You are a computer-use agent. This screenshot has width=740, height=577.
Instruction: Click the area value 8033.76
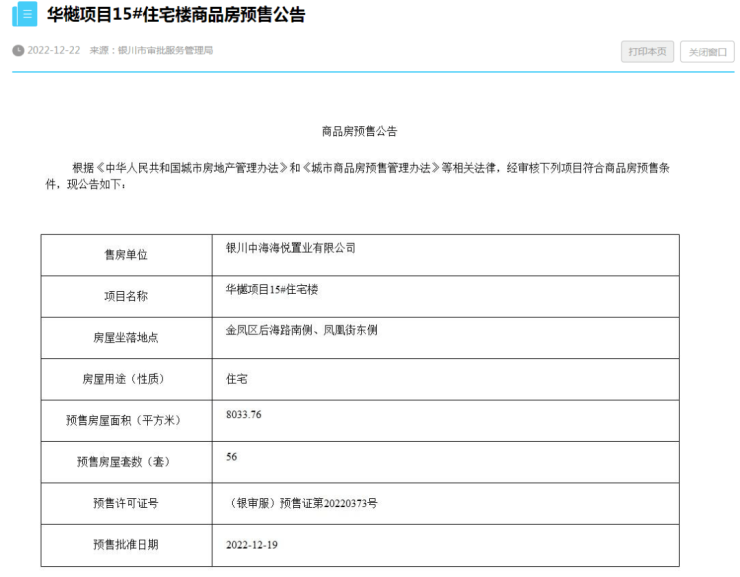coord(244,415)
